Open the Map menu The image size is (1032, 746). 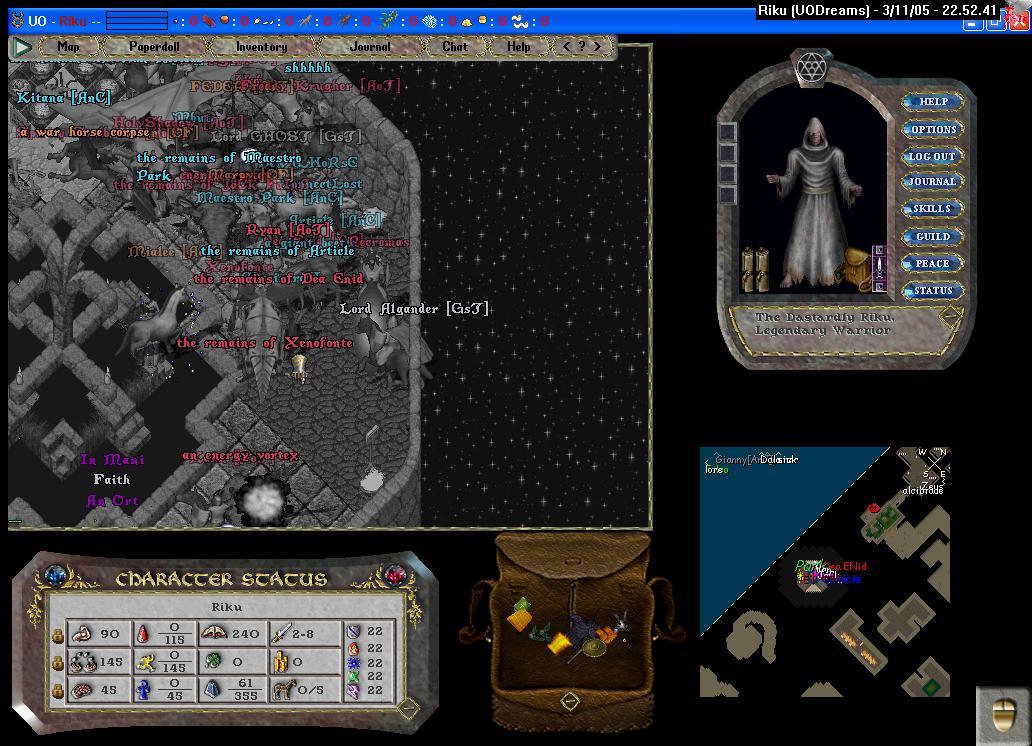[68, 47]
